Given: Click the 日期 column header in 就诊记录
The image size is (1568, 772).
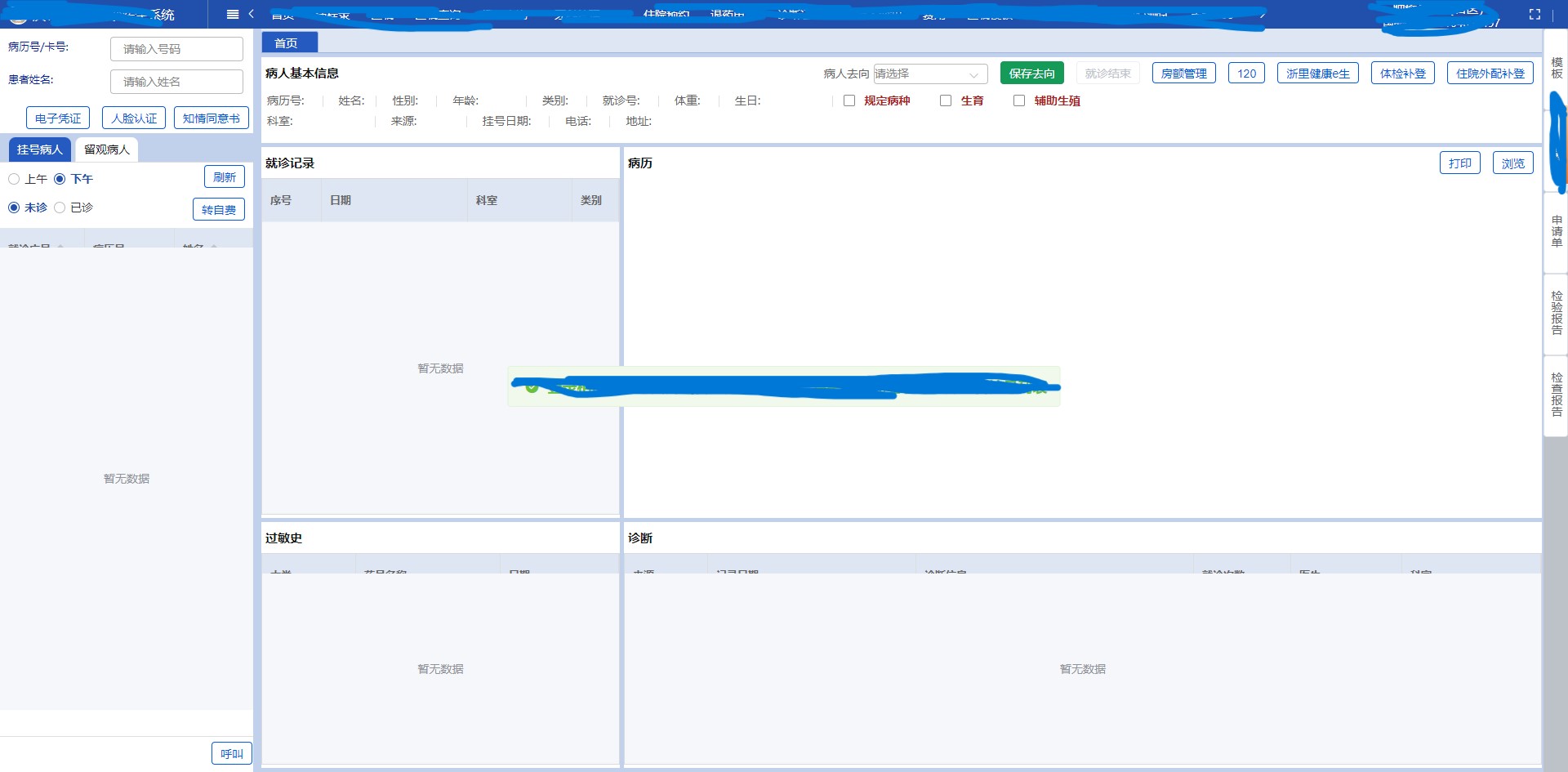Looking at the screenshot, I should coord(394,200).
